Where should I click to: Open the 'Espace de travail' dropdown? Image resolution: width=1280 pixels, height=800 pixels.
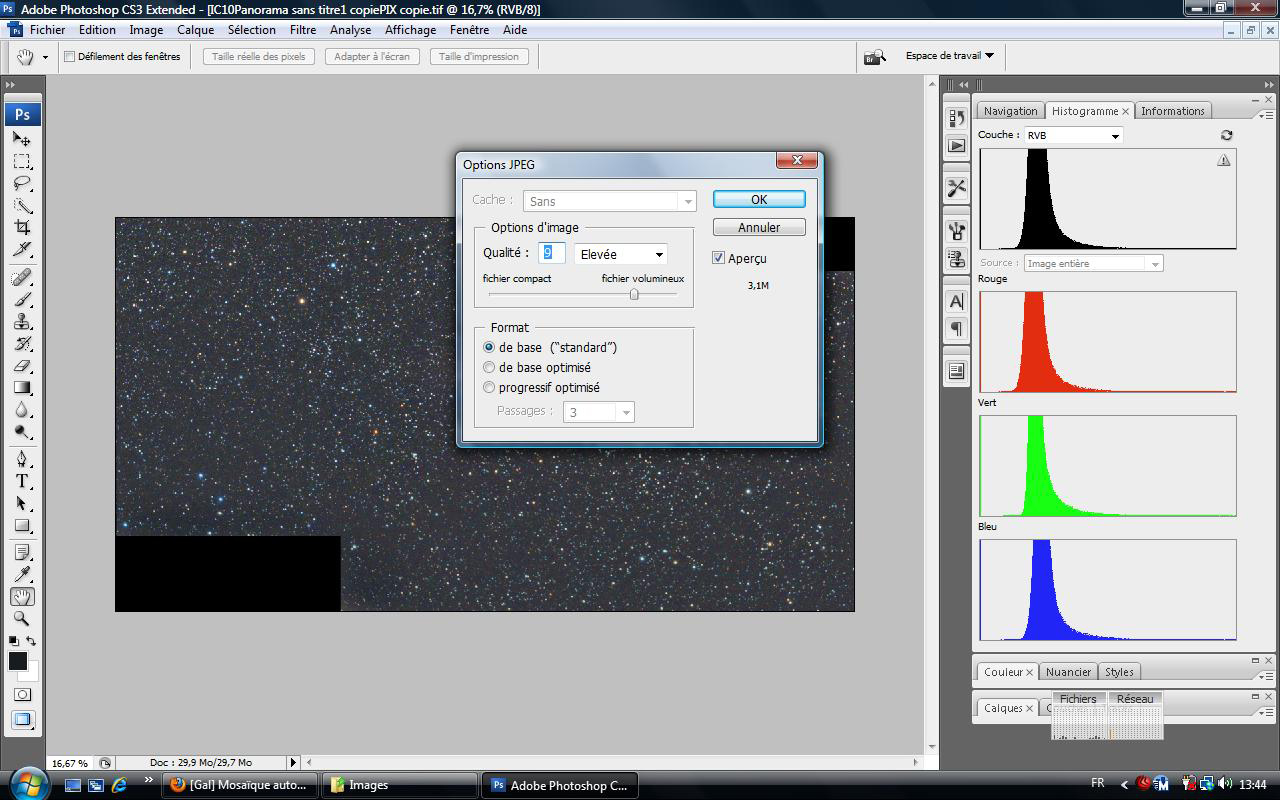949,56
